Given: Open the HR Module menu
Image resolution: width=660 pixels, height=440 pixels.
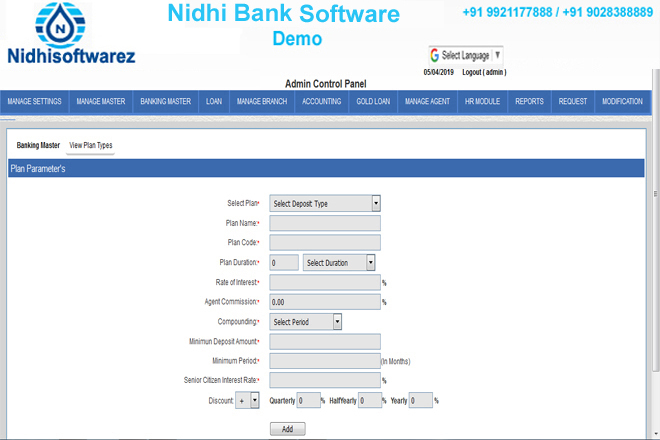Looking at the screenshot, I should click(482, 101).
